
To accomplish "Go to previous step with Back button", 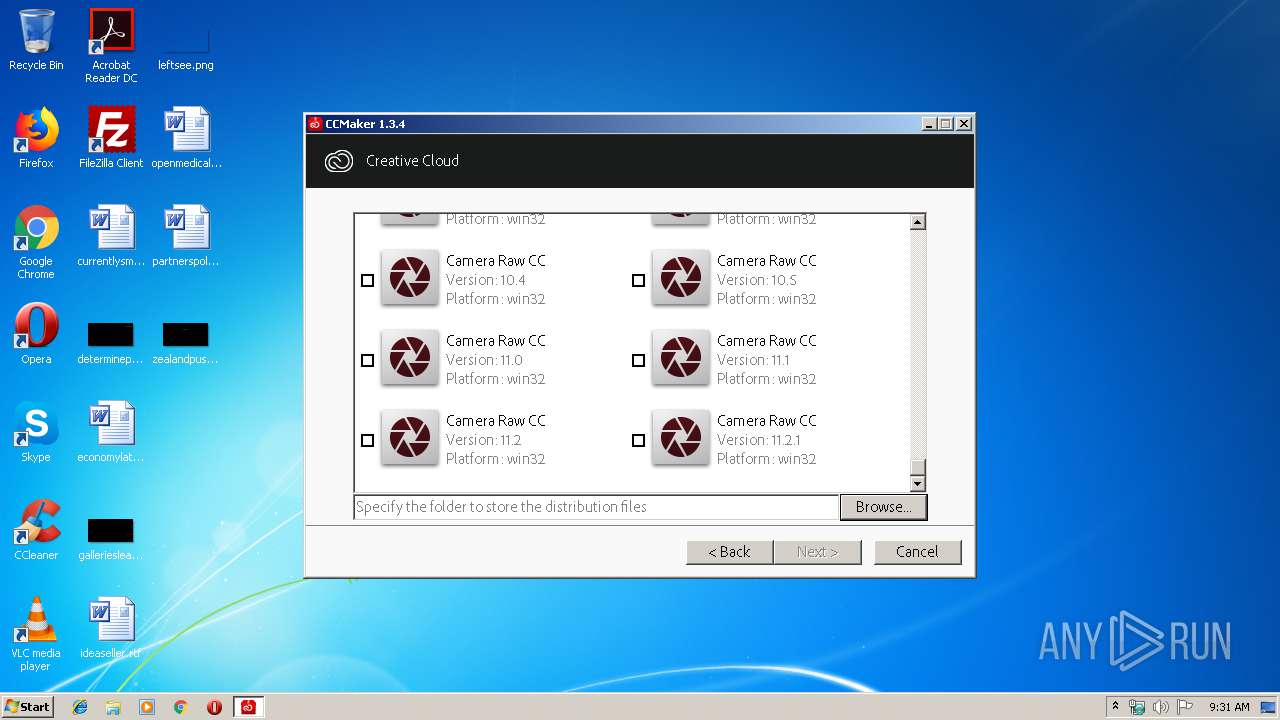I will click(730, 552).
